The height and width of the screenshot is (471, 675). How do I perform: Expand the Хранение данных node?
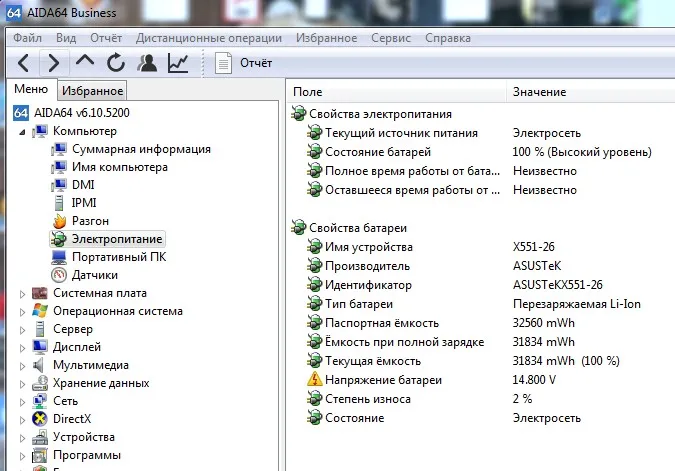click(x=22, y=384)
